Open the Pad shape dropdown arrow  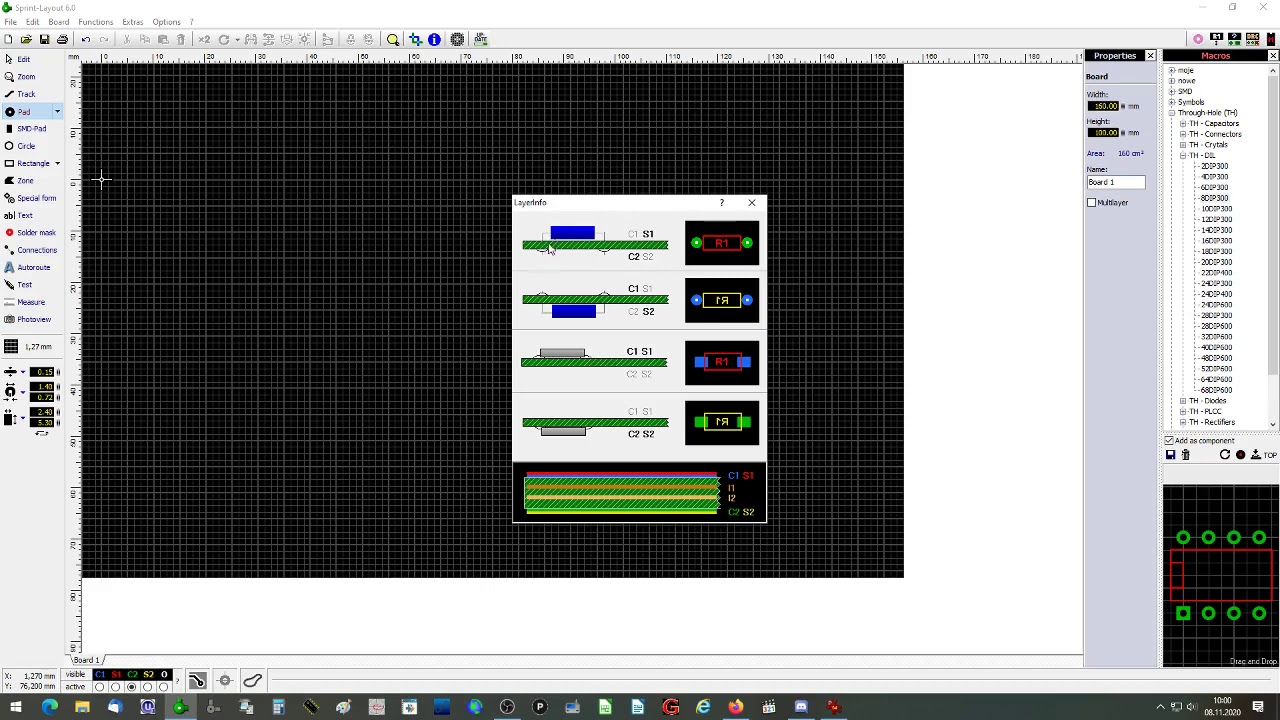coord(57,111)
